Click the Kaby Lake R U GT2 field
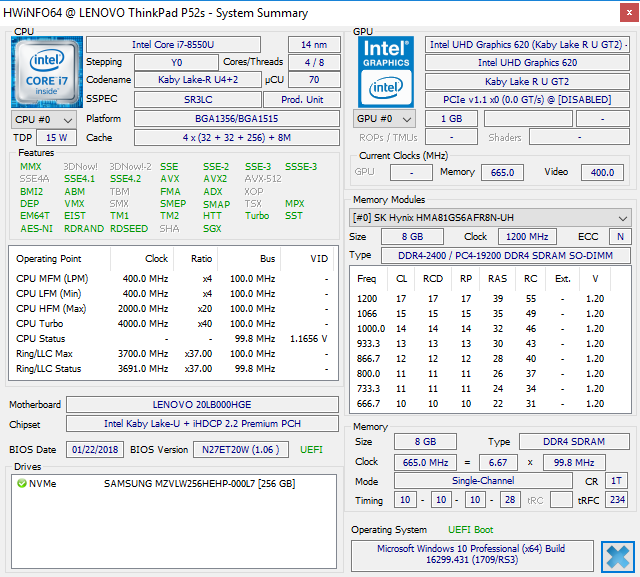Viewport: 640px width, 577px height. pyautogui.click(x=527, y=82)
